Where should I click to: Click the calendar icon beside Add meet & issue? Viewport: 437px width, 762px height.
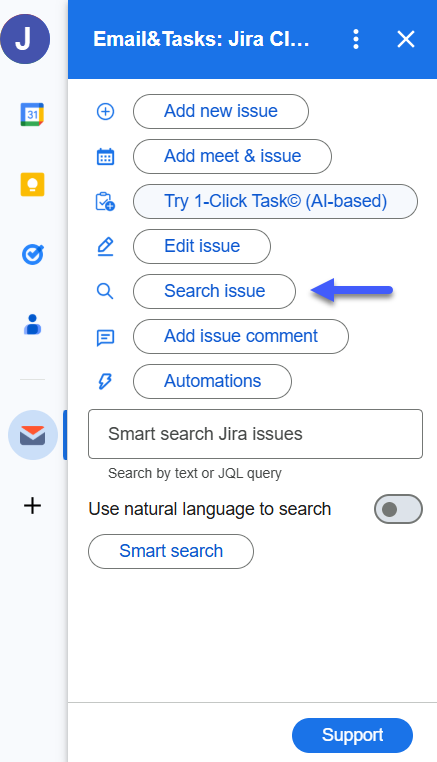click(105, 156)
